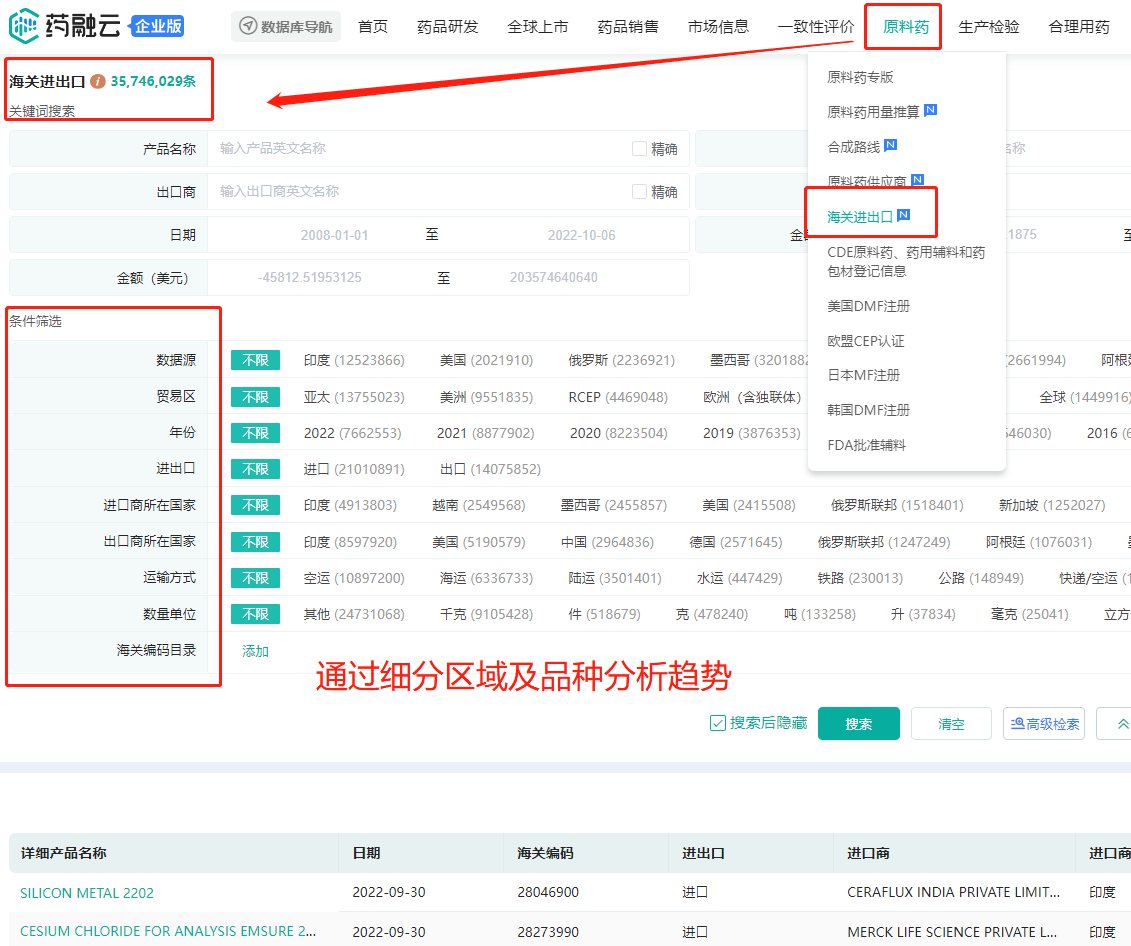Select 日本MF注册 menu entry

(x=863, y=375)
